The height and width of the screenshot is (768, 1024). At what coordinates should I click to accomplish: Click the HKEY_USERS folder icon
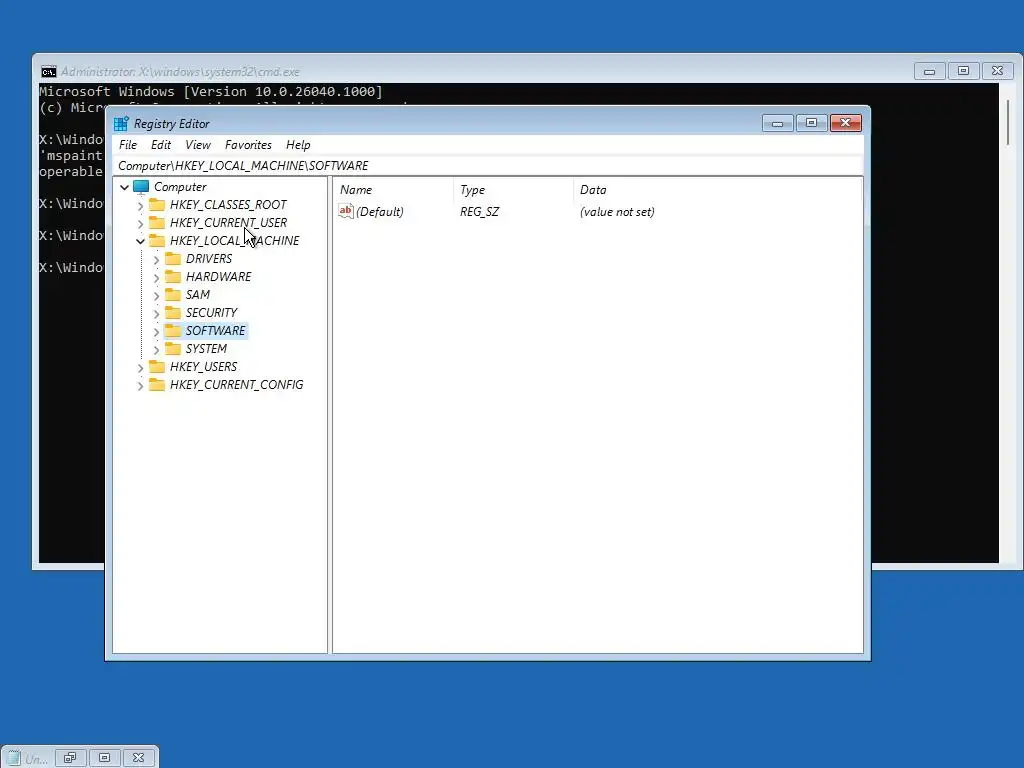(x=157, y=366)
